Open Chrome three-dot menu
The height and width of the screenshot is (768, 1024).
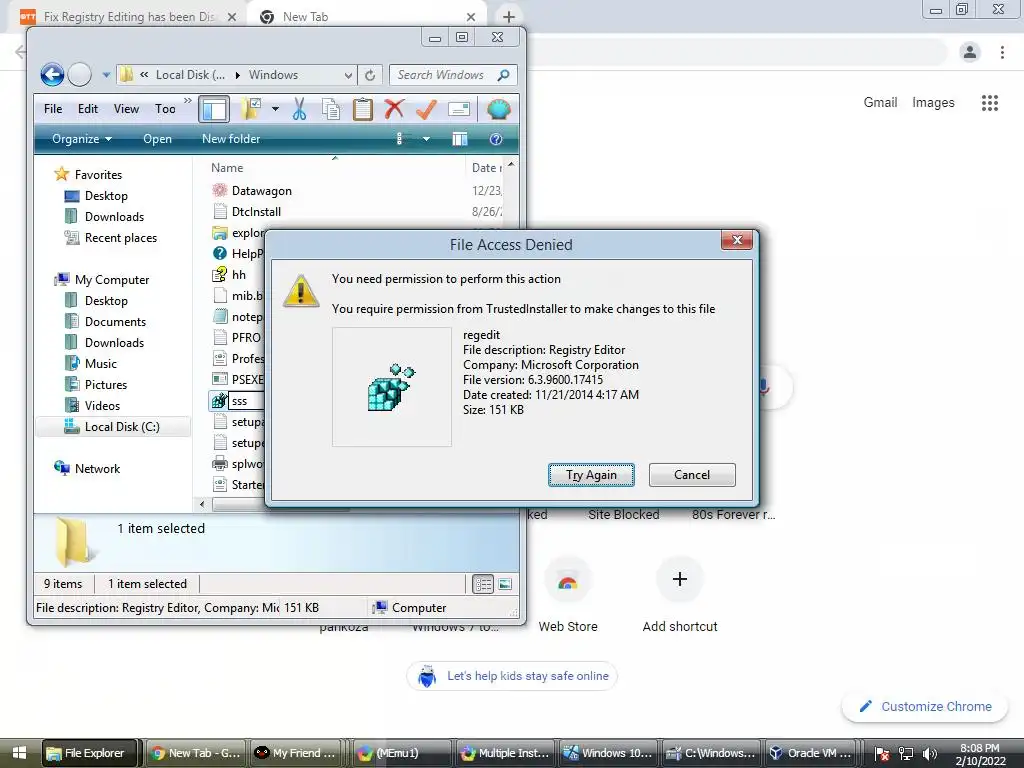click(x=1002, y=52)
